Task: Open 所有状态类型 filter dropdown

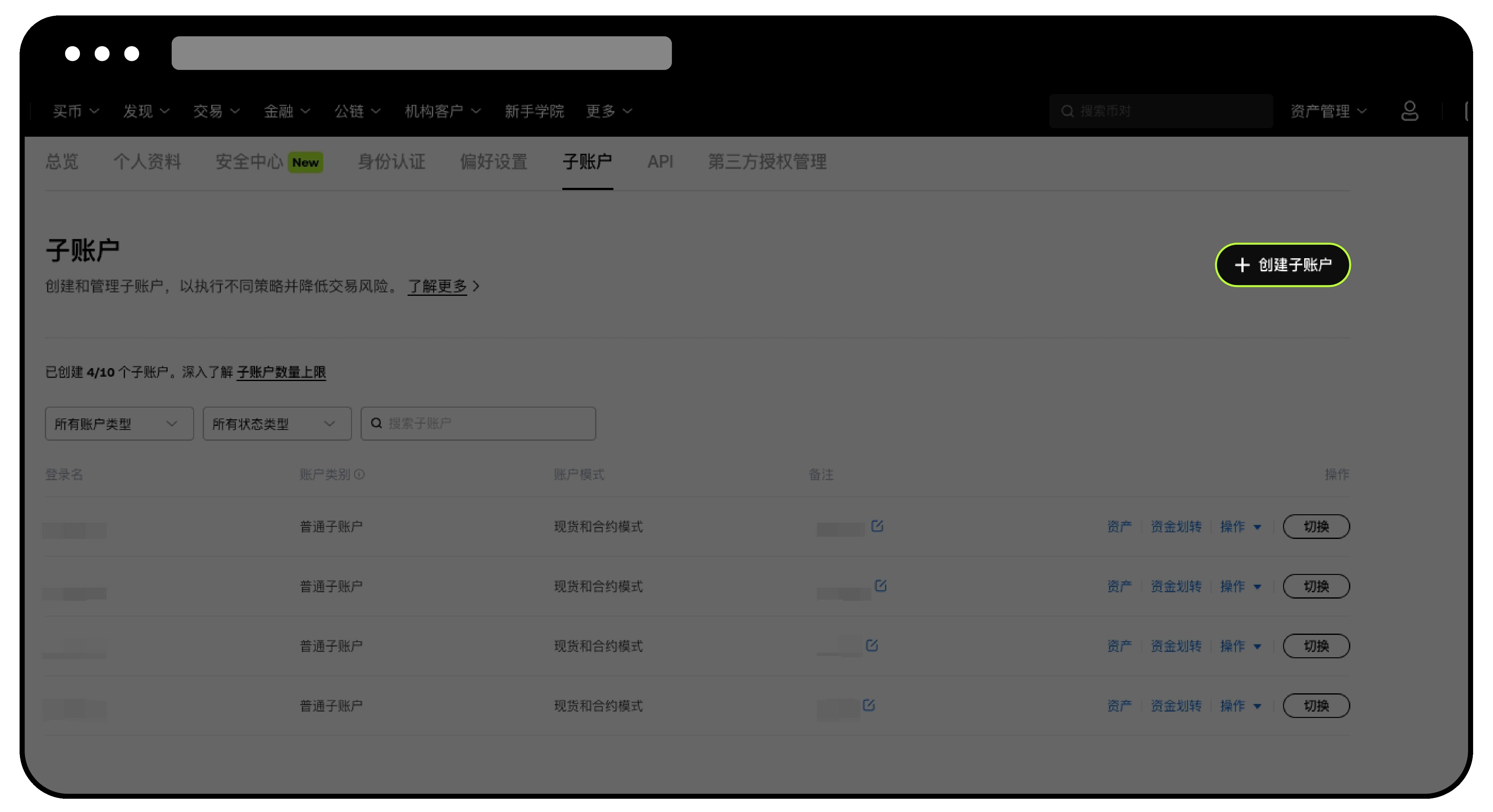Action: coord(277,424)
